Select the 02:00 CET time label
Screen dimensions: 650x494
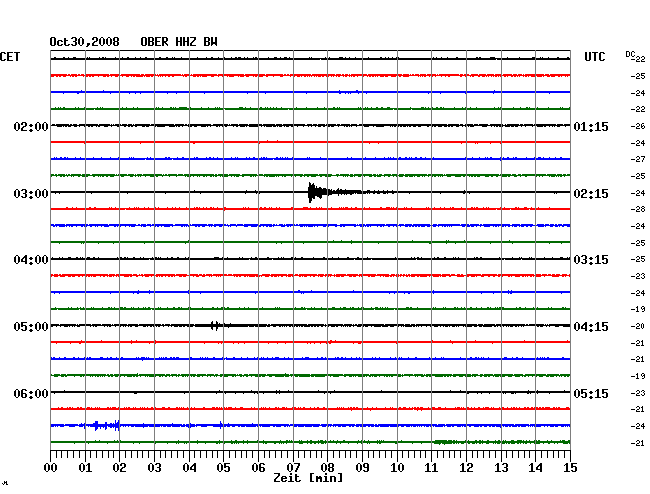point(31,126)
